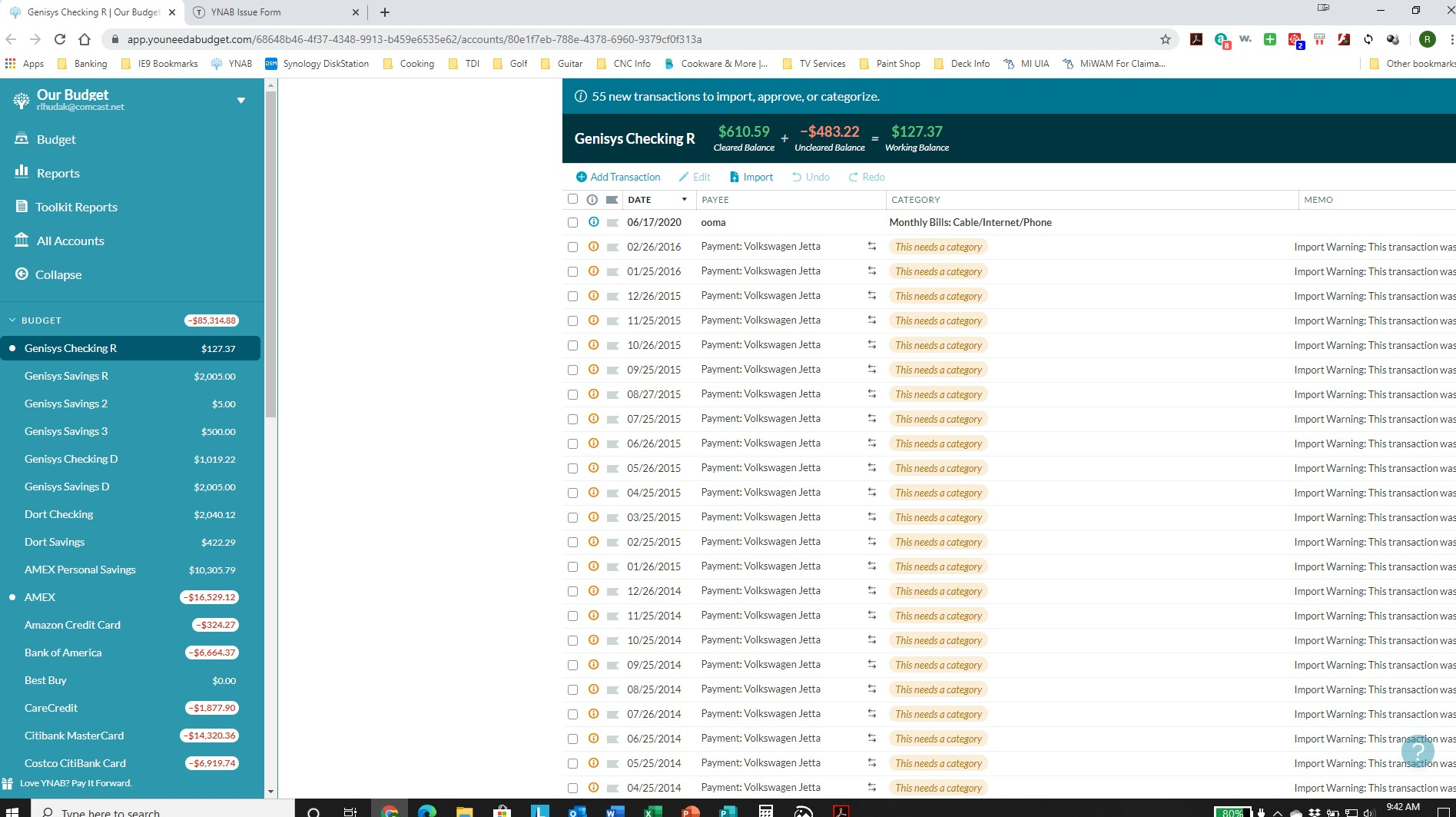Collapse the sidebar with the Collapse arrow icon
Screen dimensions: 1456x817
22,274
